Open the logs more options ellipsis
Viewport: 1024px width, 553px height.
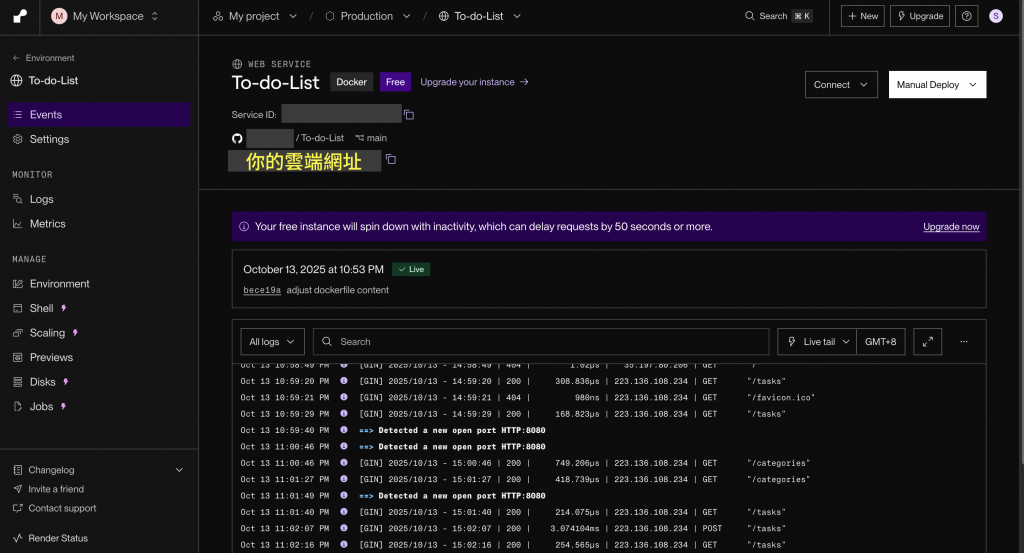(963, 341)
